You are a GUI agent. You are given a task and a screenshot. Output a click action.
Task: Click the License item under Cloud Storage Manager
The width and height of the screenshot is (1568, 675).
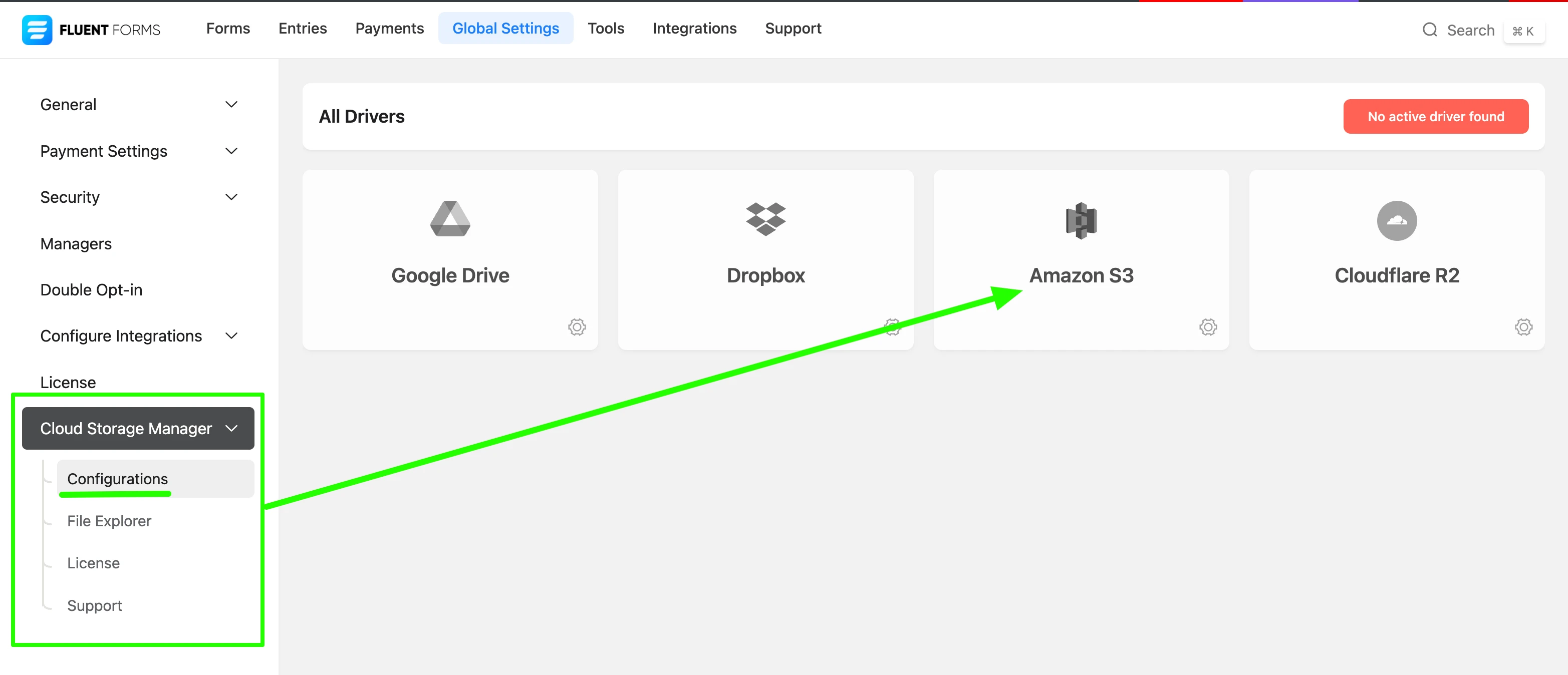93,563
